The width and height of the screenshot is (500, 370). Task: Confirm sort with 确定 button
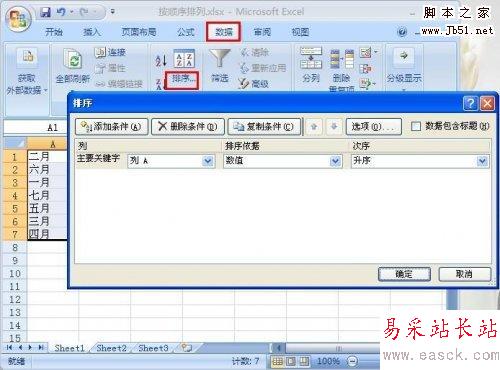point(404,274)
